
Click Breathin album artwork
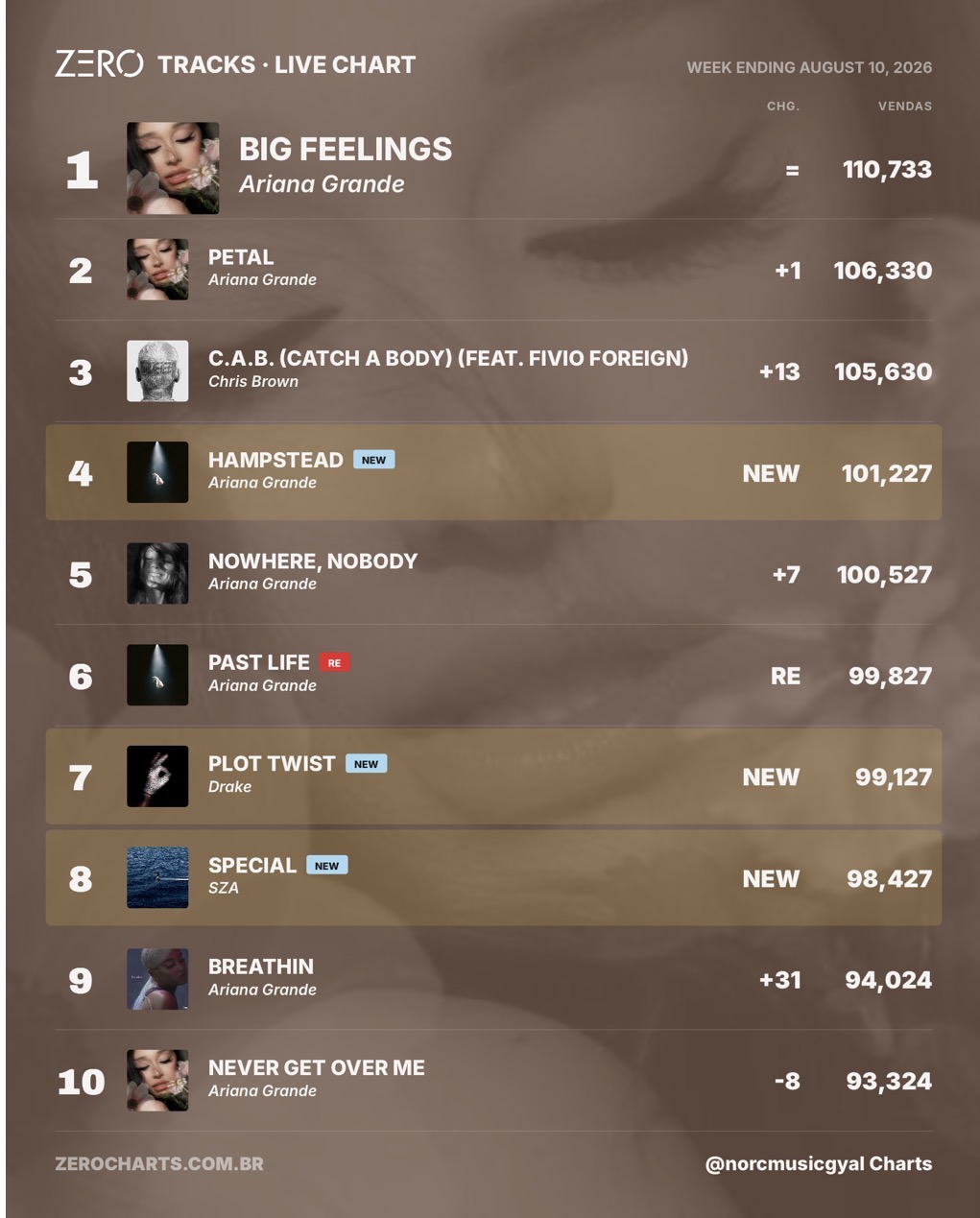[157, 979]
